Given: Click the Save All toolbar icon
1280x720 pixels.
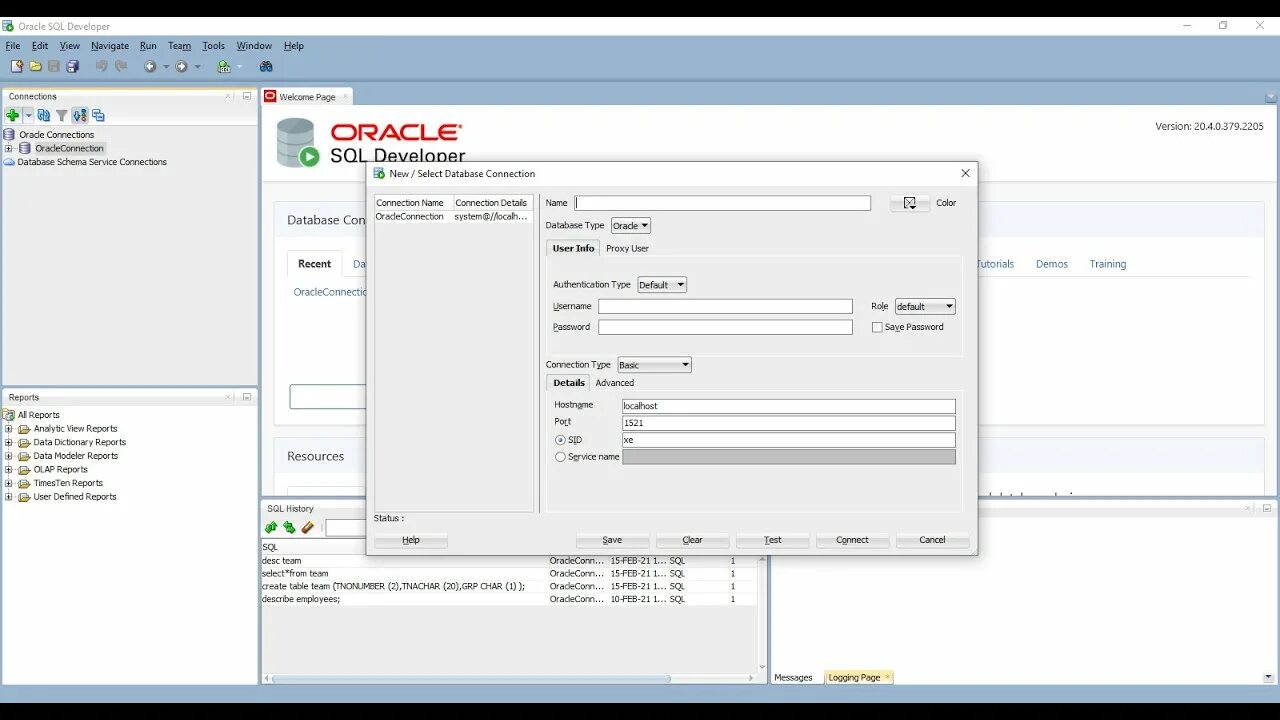Looking at the screenshot, I should pyautogui.click(x=72, y=66).
